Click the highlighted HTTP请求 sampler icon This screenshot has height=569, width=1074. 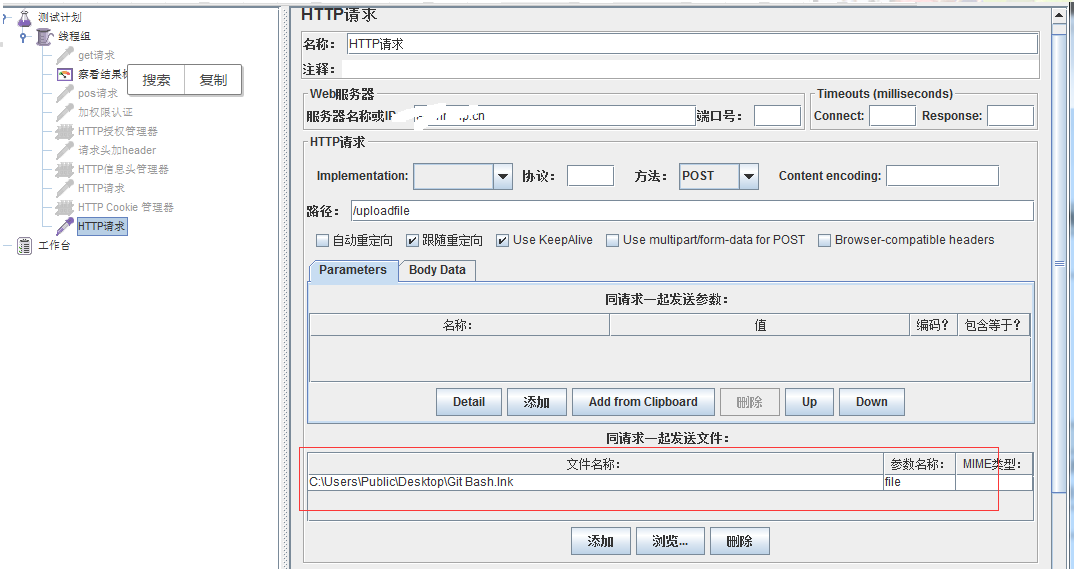point(65,226)
